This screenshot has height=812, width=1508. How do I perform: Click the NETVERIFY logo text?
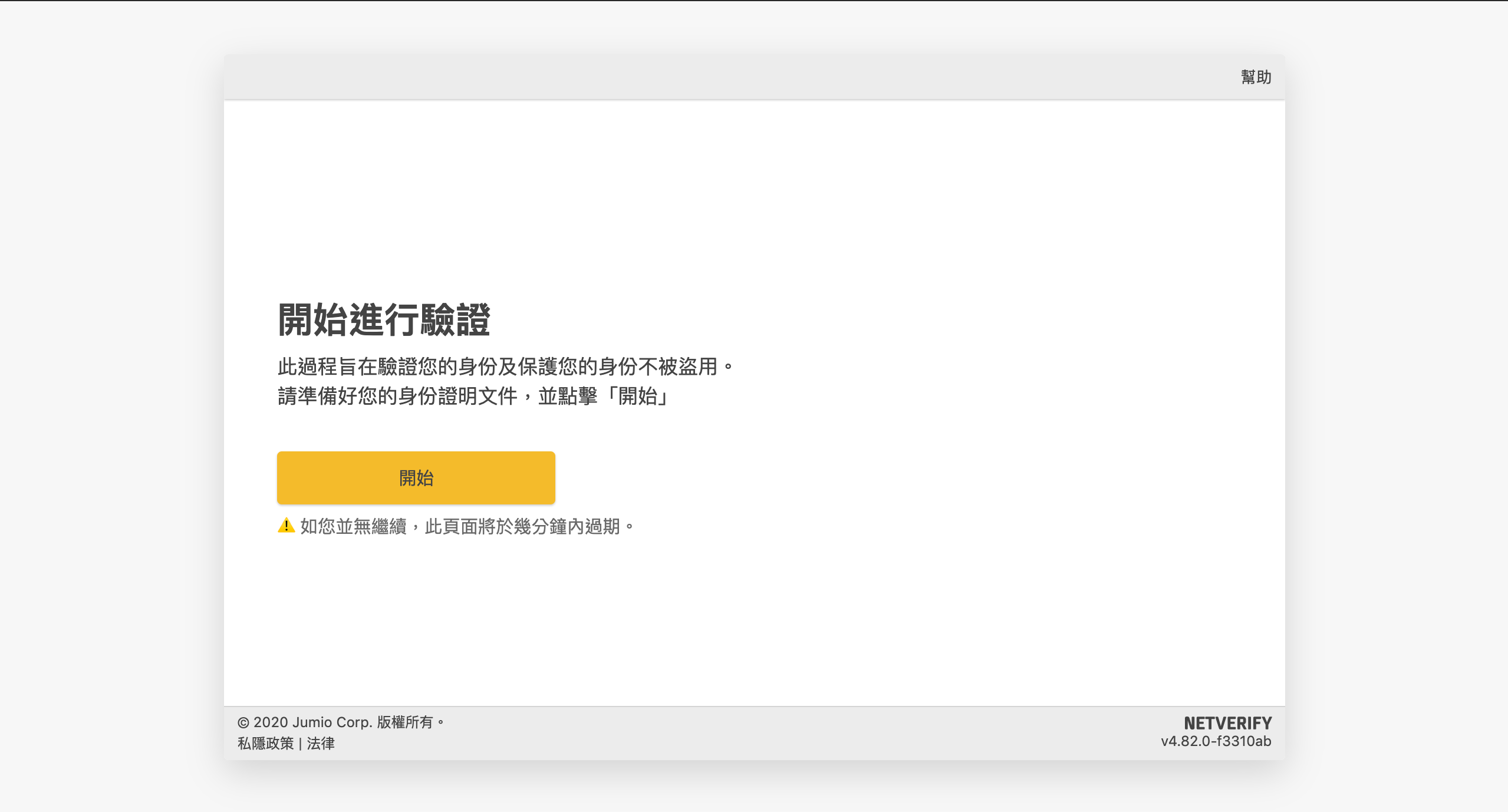point(1227,723)
